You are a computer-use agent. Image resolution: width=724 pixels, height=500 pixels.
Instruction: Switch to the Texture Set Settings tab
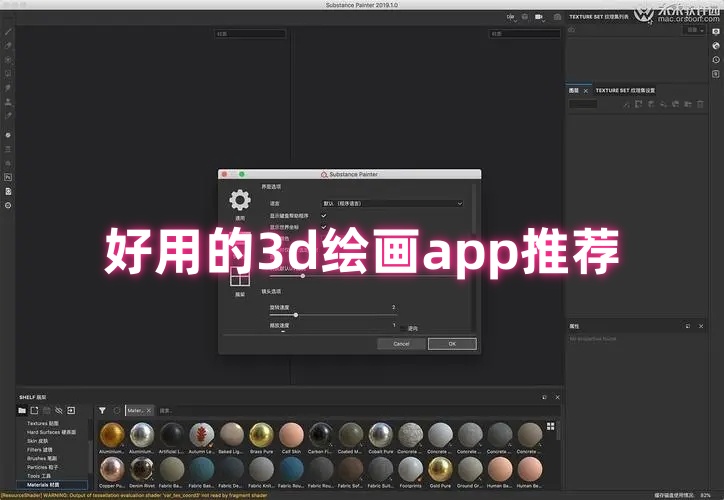[x=625, y=90]
